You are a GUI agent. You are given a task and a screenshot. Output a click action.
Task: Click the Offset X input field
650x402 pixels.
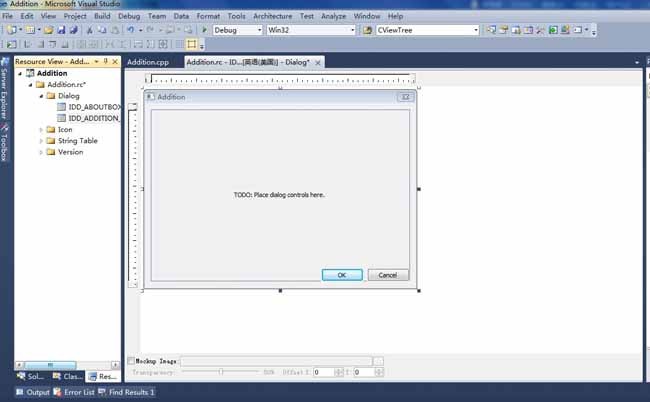point(324,372)
